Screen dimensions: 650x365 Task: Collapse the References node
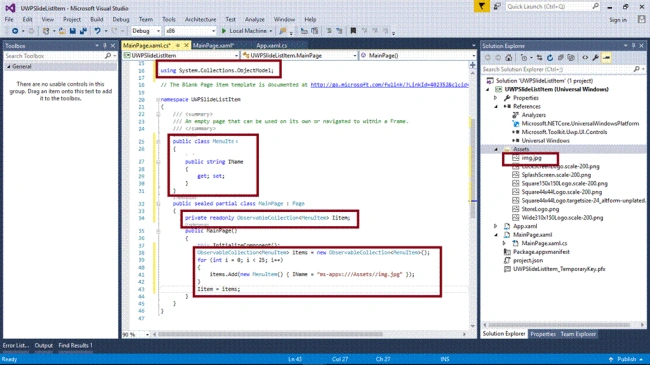pyautogui.click(x=496, y=107)
